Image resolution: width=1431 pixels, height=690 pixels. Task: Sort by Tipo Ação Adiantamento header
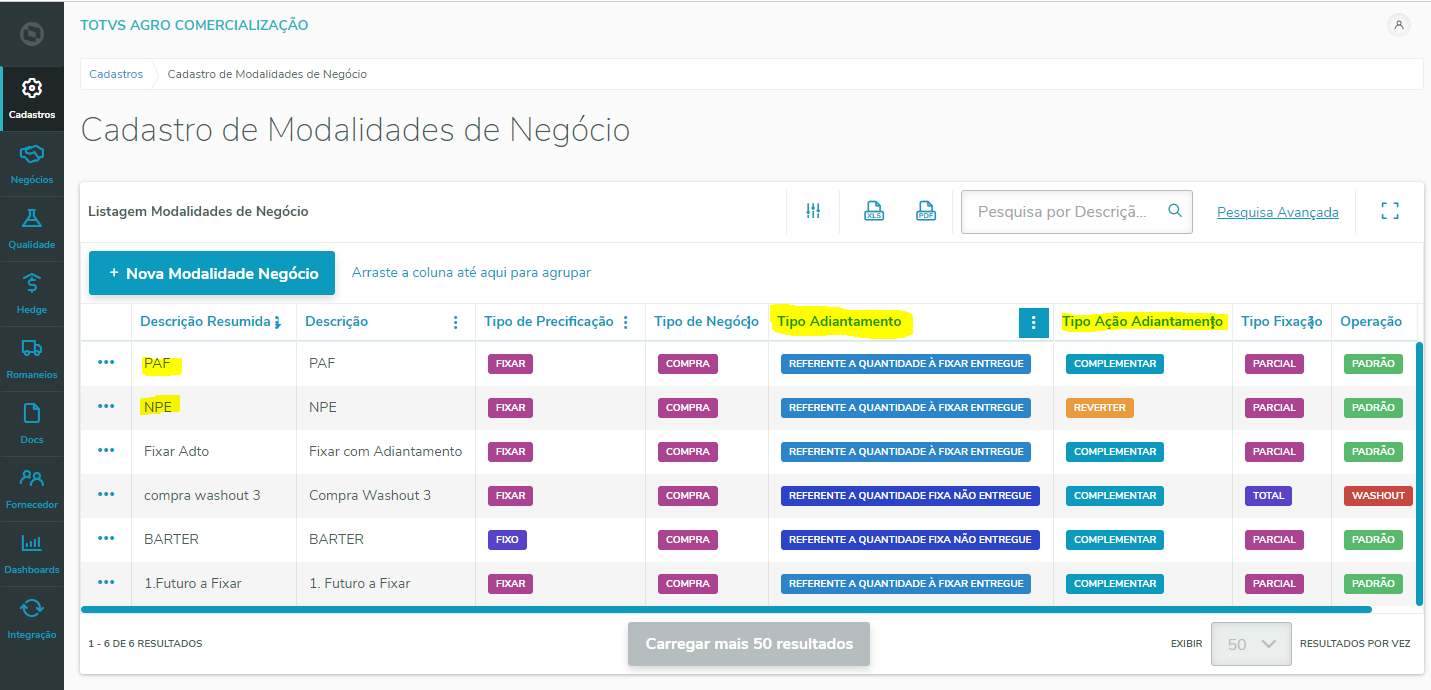point(1142,321)
